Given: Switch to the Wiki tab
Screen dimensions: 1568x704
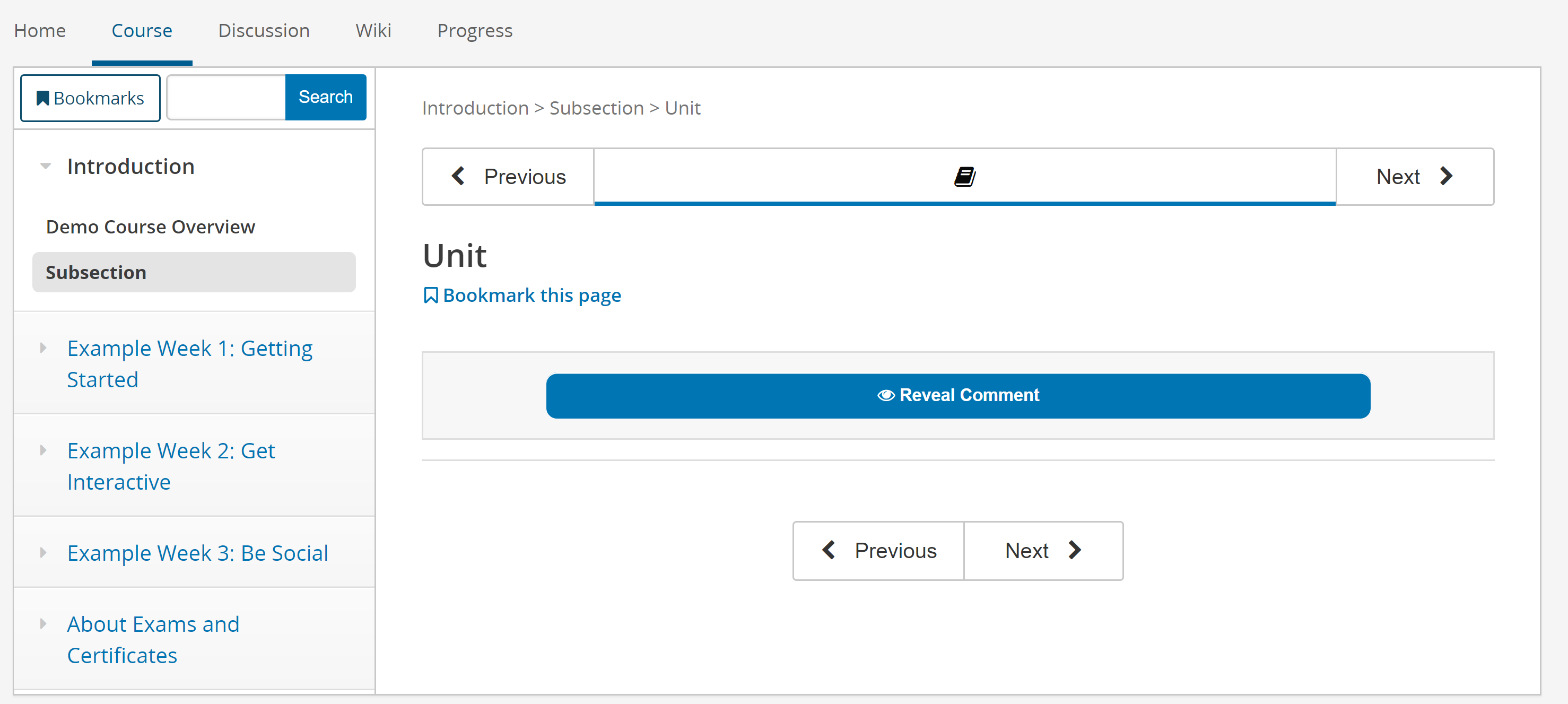Looking at the screenshot, I should (x=373, y=30).
